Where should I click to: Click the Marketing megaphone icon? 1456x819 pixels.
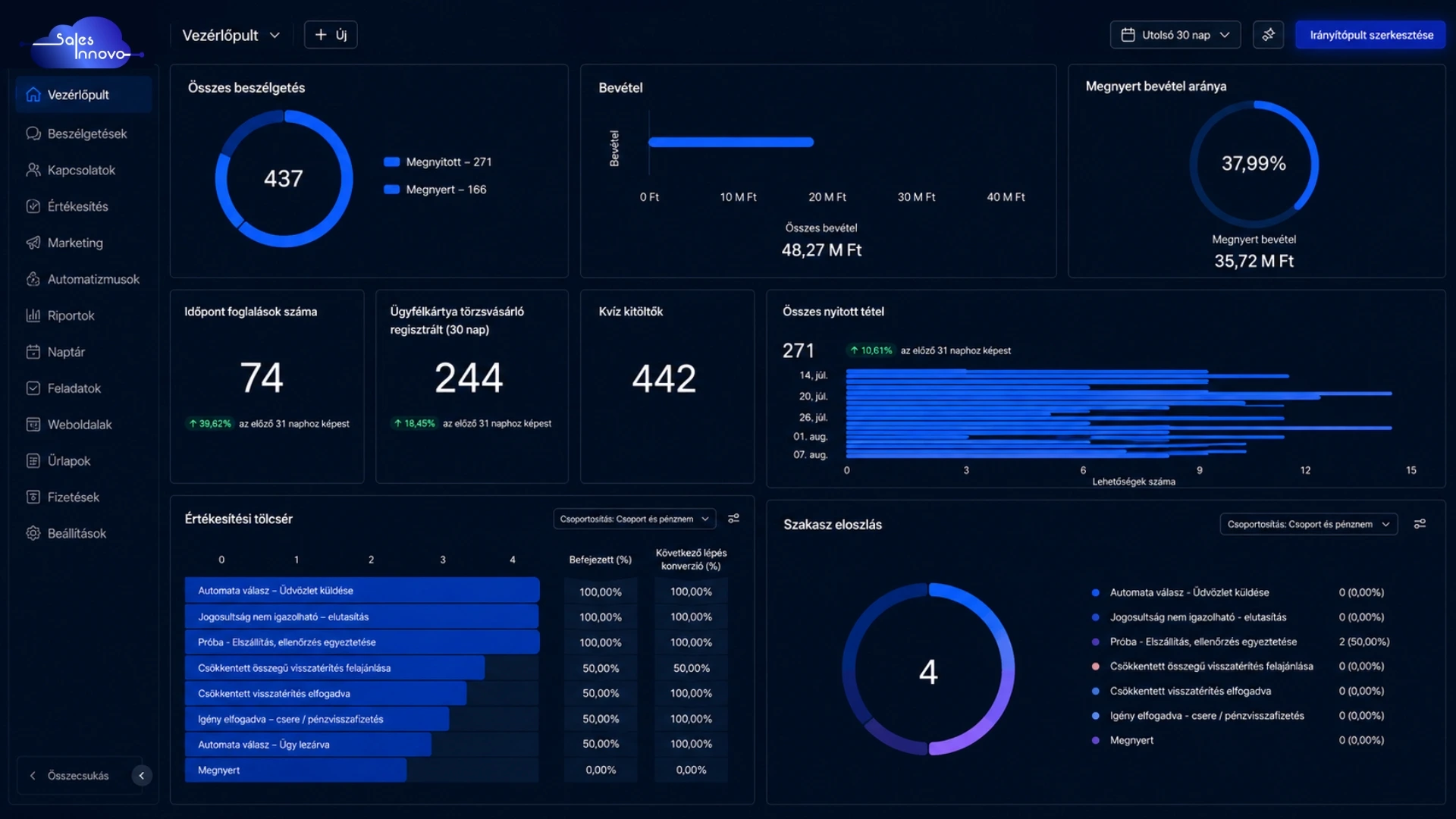pos(33,243)
